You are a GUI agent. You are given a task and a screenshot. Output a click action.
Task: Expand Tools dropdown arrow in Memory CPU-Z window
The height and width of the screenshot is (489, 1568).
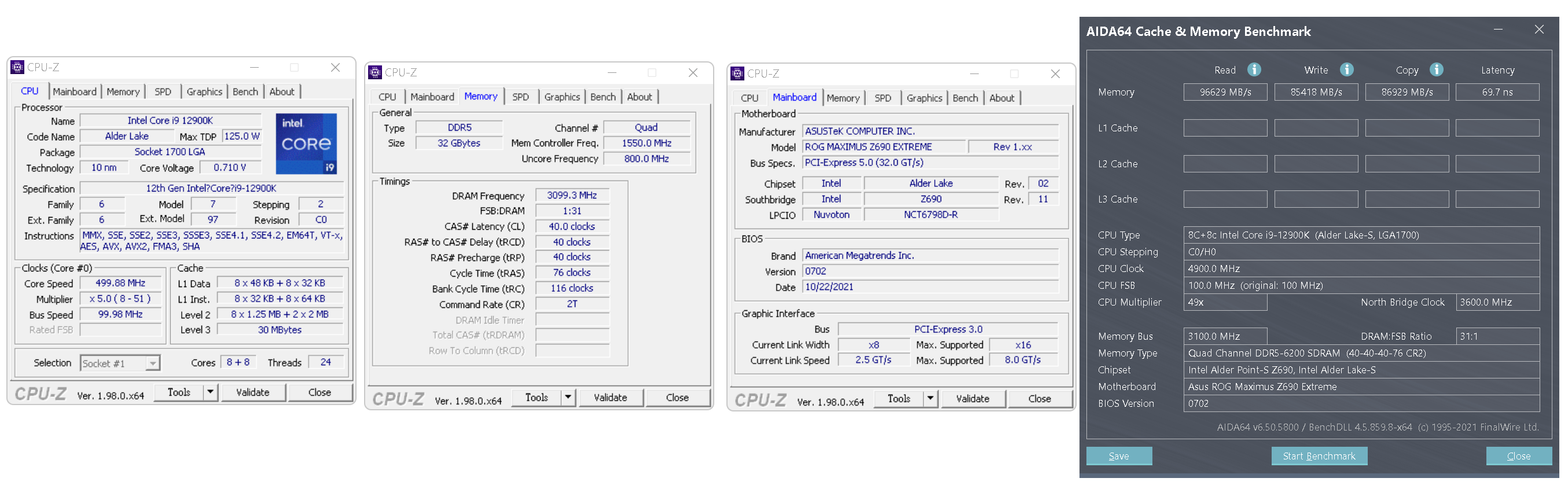coord(567,397)
